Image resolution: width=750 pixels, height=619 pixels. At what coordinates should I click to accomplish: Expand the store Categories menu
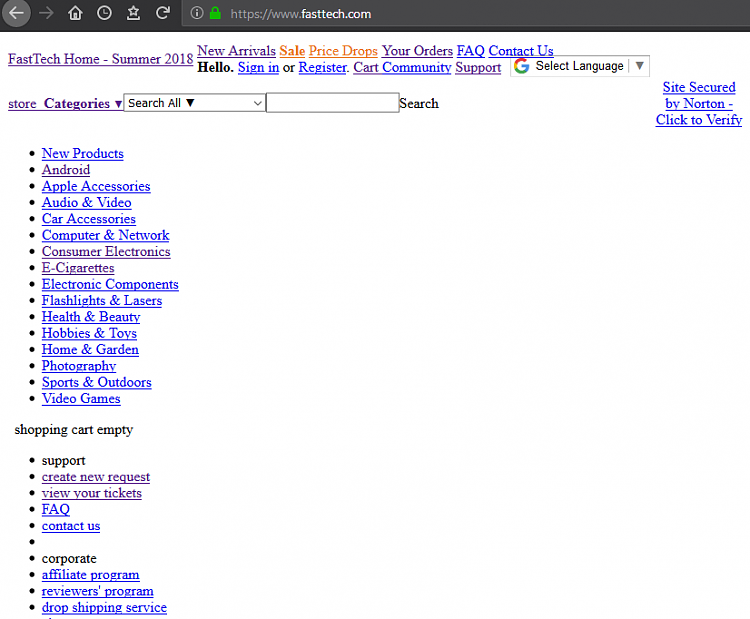65,103
